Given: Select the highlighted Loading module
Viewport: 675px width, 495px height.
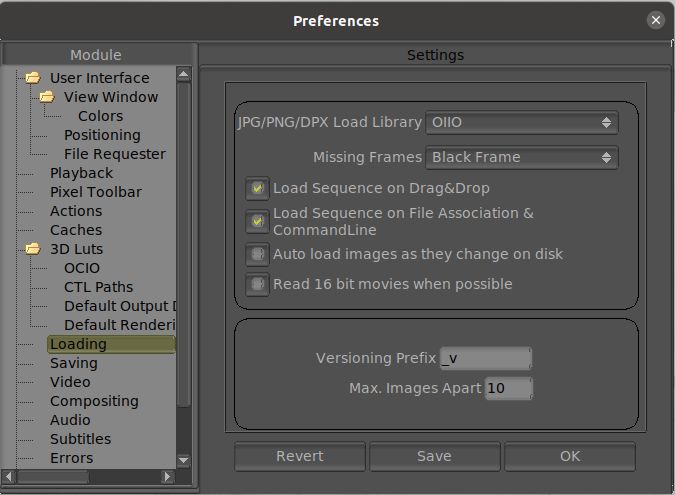Looking at the screenshot, I should [x=111, y=344].
